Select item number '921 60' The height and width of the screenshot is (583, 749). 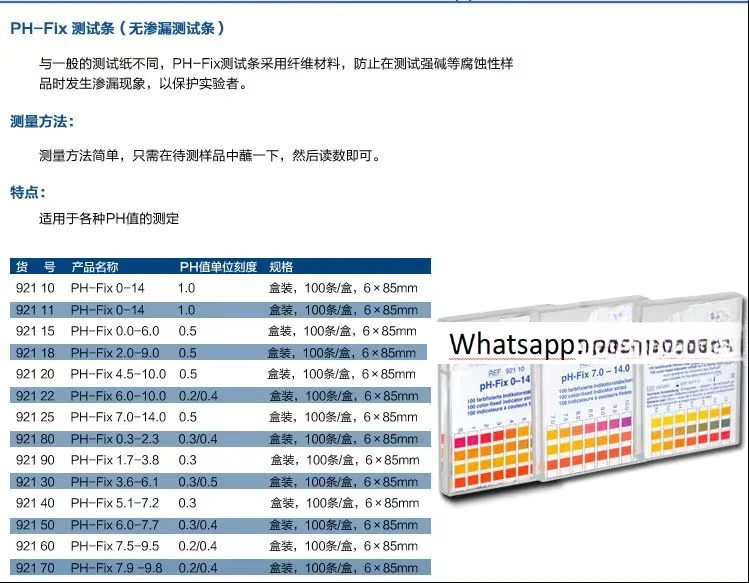click(x=35, y=546)
